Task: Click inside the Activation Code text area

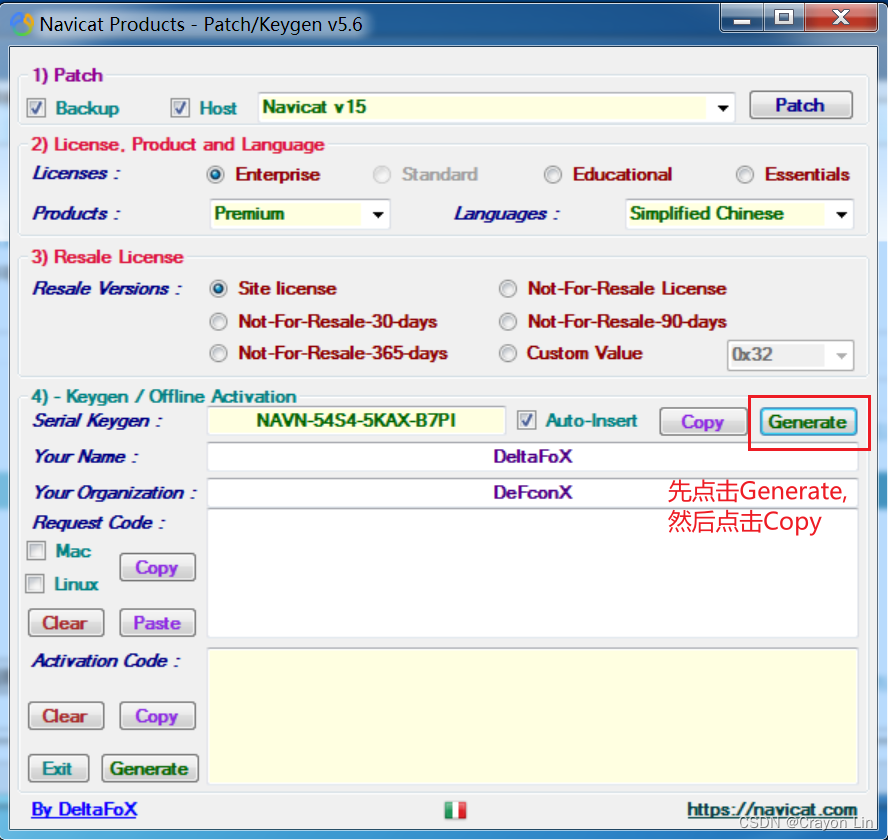Action: (532, 717)
